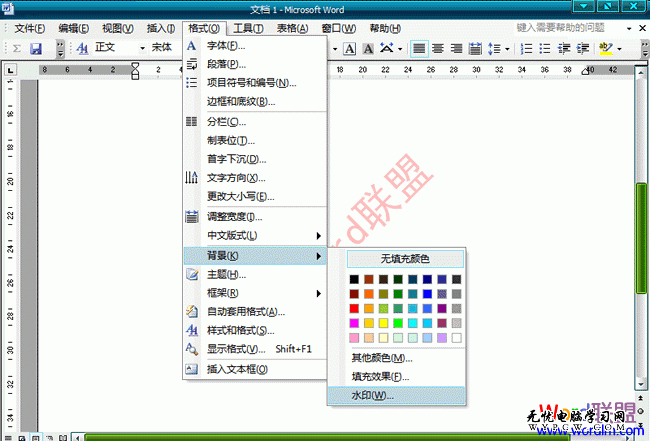The height and width of the screenshot is (441, 650).
Task: Apply Align Right
Action: [456, 49]
